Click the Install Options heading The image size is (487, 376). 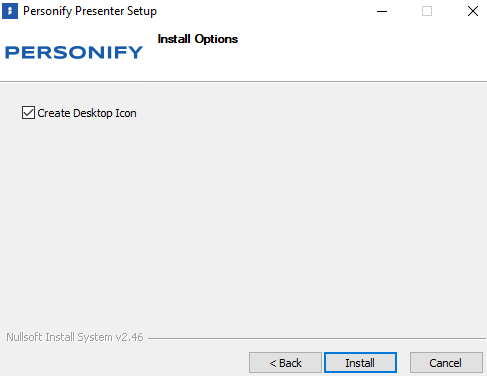click(x=198, y=39)
